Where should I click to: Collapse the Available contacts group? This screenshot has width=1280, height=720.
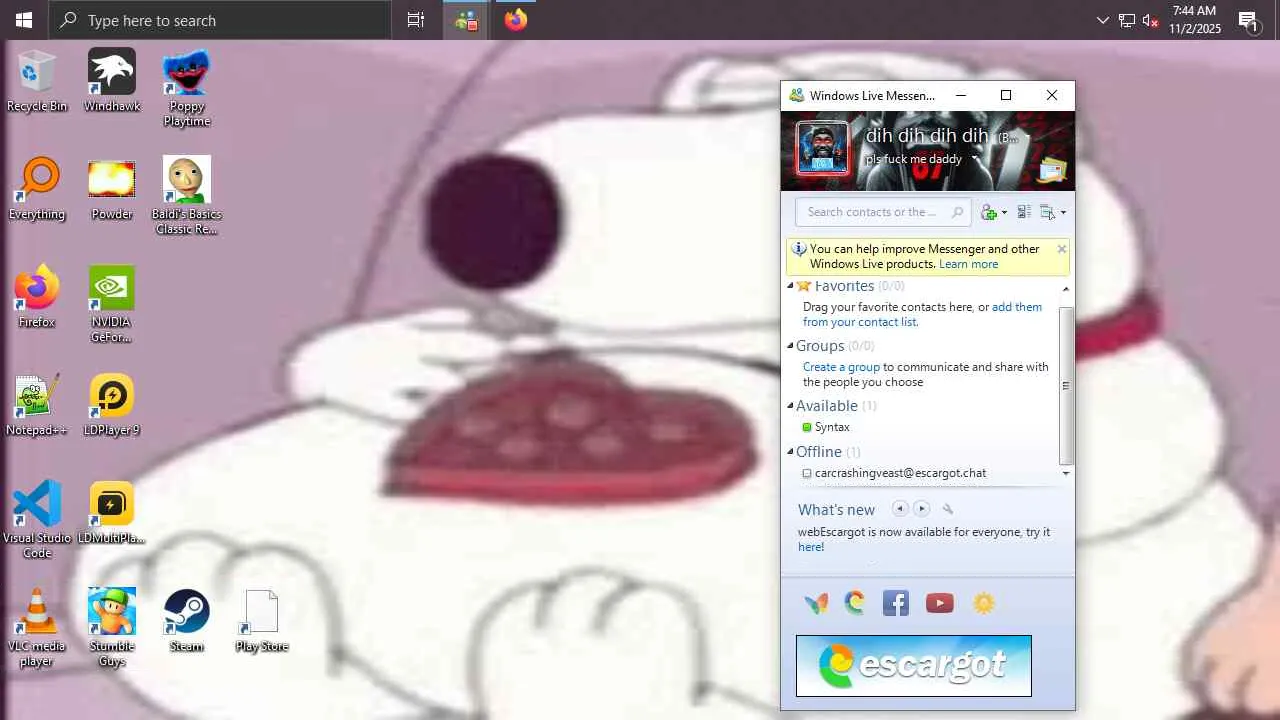pyautogui.click(x=790, y=406)
